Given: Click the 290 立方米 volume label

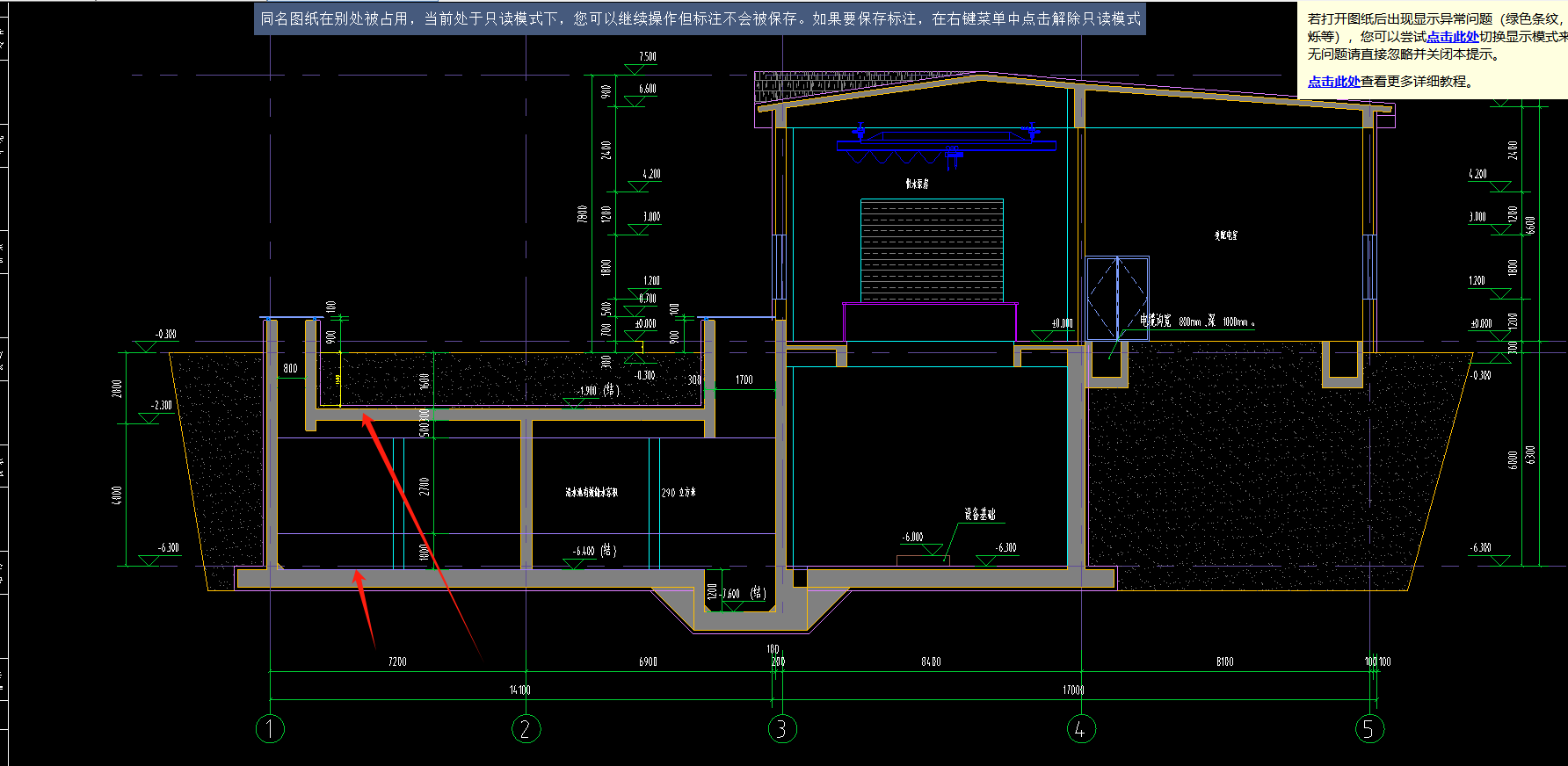Looking at the screenshot, I should (679, 493).
